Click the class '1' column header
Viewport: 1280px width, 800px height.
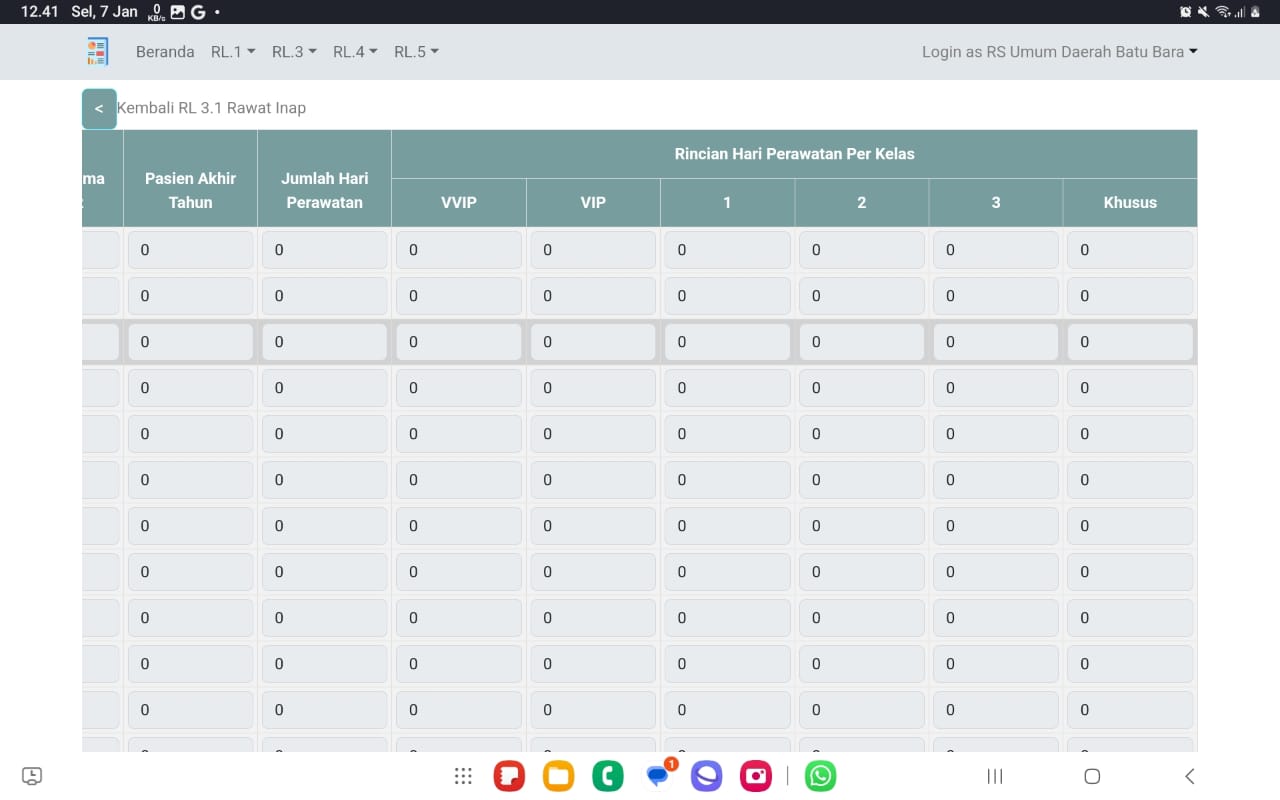[x=727, y=203]
